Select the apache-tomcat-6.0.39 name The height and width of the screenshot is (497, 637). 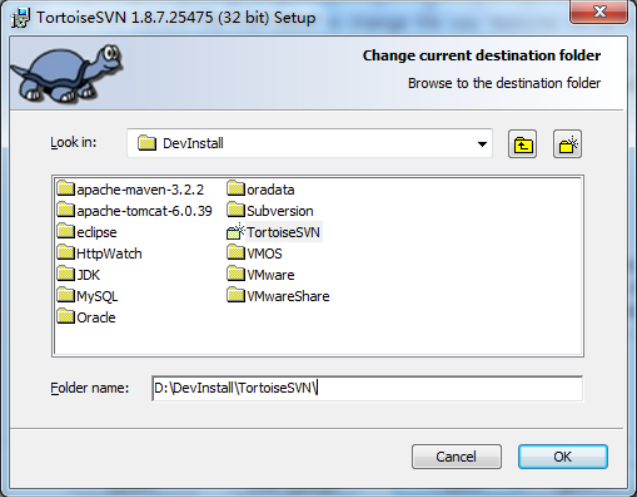tap(144, 211)
